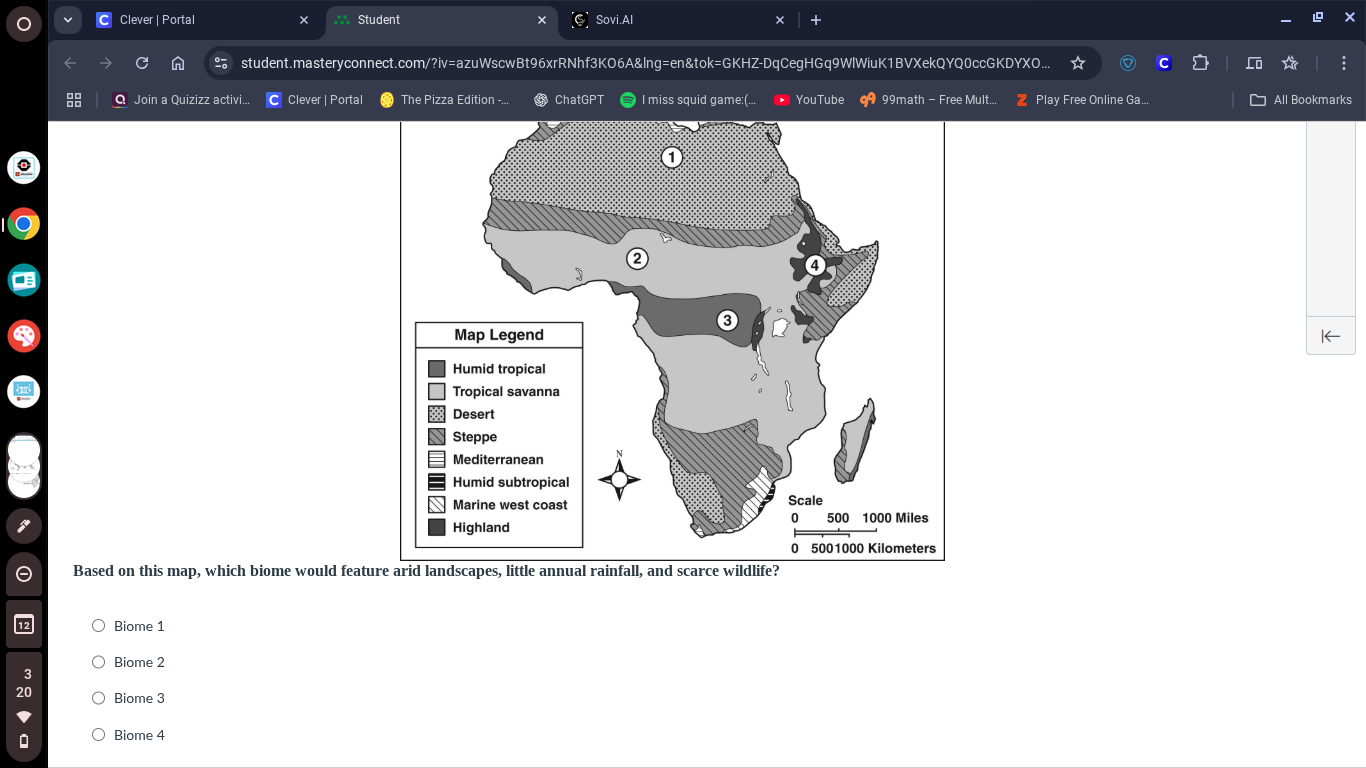Open the Chrome three-dot menu
Viewport: 1366px width, 768px height.
point(1344,63)
